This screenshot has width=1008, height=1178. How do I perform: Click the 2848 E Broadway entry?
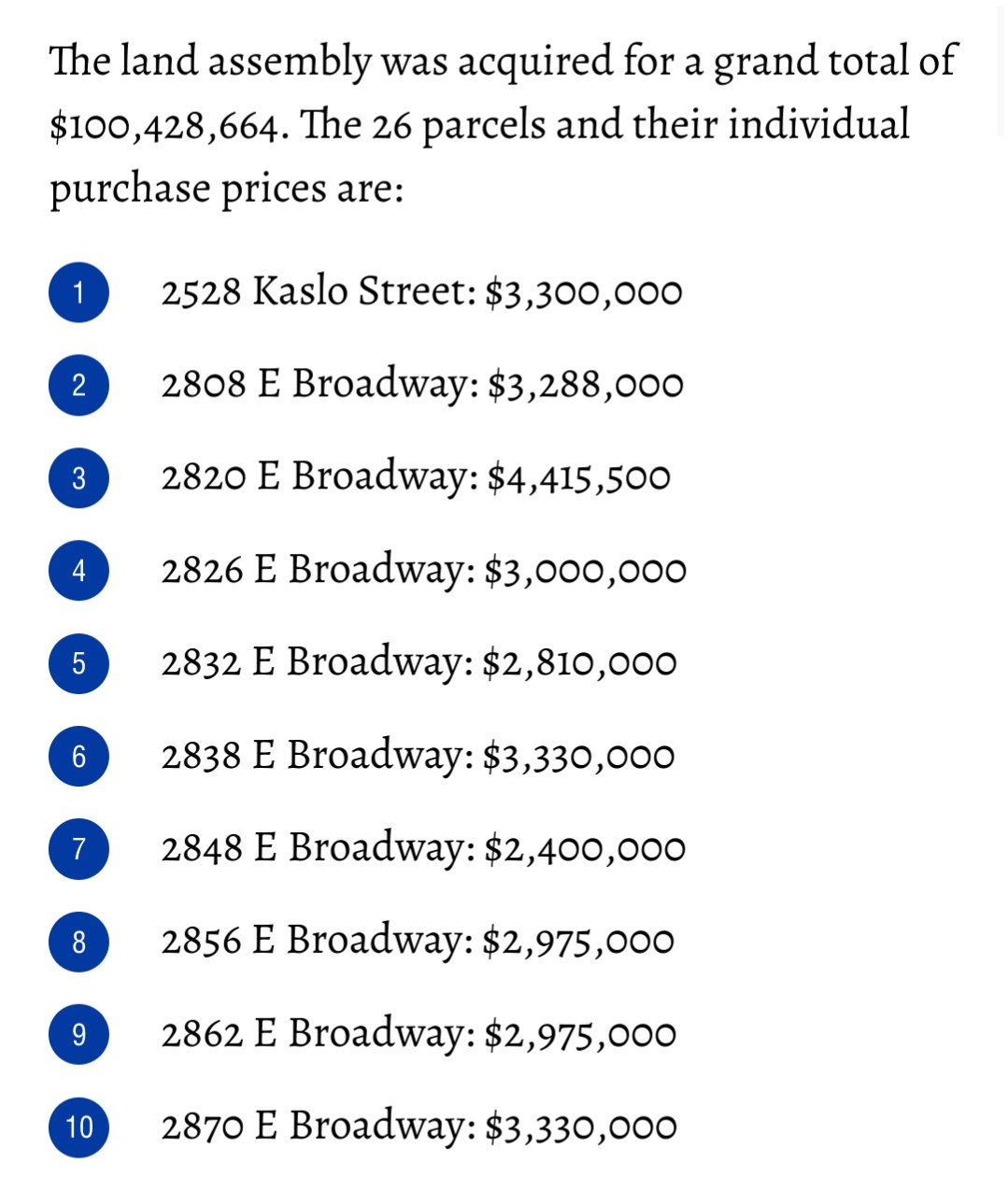click(x=423, y=847)
